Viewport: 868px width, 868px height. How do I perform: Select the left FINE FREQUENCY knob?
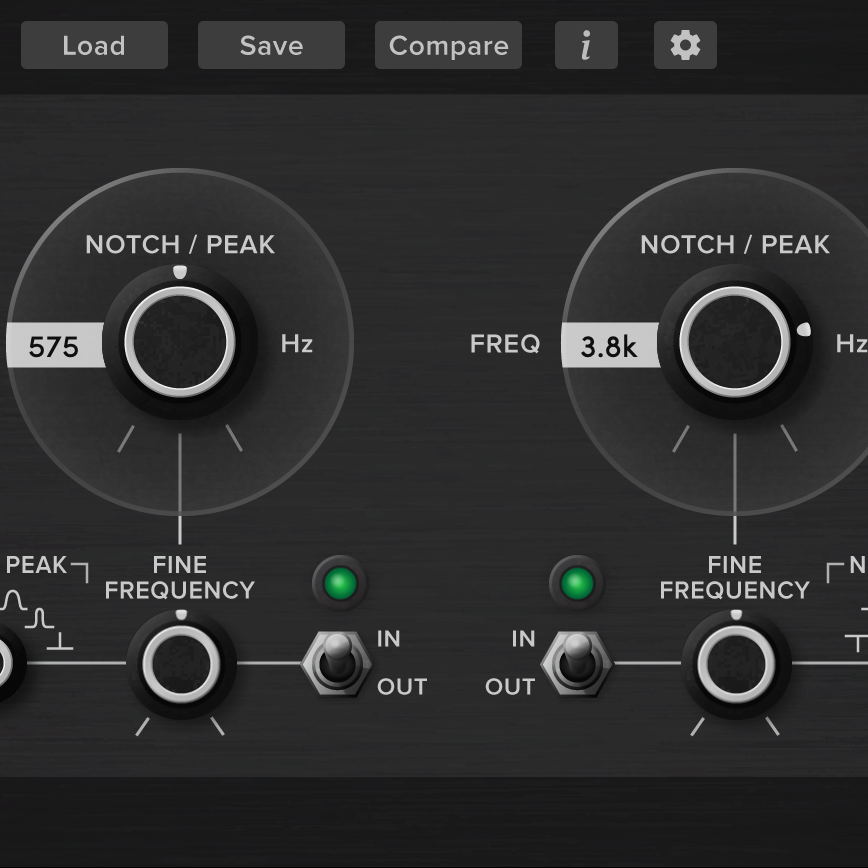tap(180, 662)
